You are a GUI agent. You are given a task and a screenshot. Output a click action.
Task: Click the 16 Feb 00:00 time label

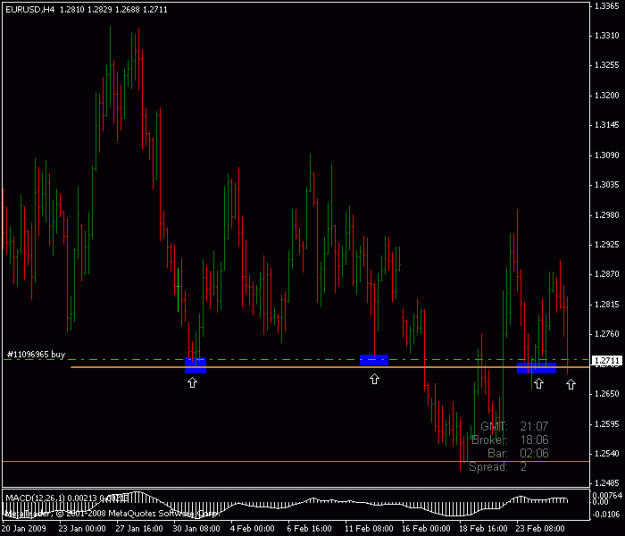(x=426, y=529)
